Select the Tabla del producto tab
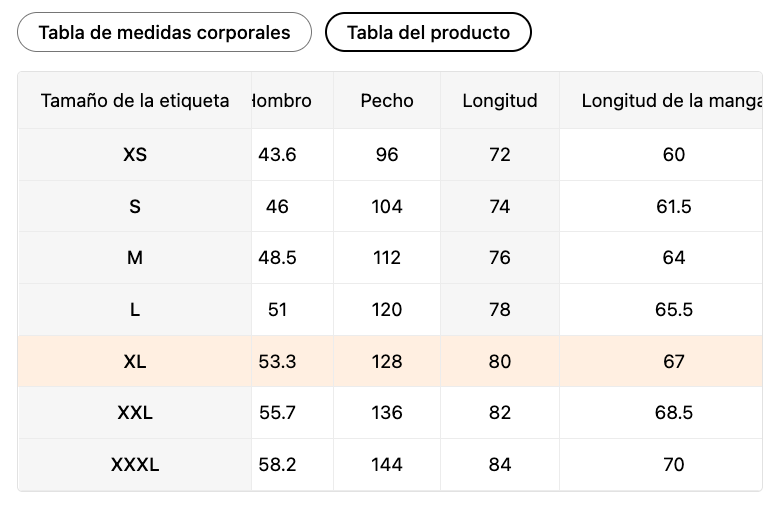Screen dimensions: 782x510 (x=428, y=32)
